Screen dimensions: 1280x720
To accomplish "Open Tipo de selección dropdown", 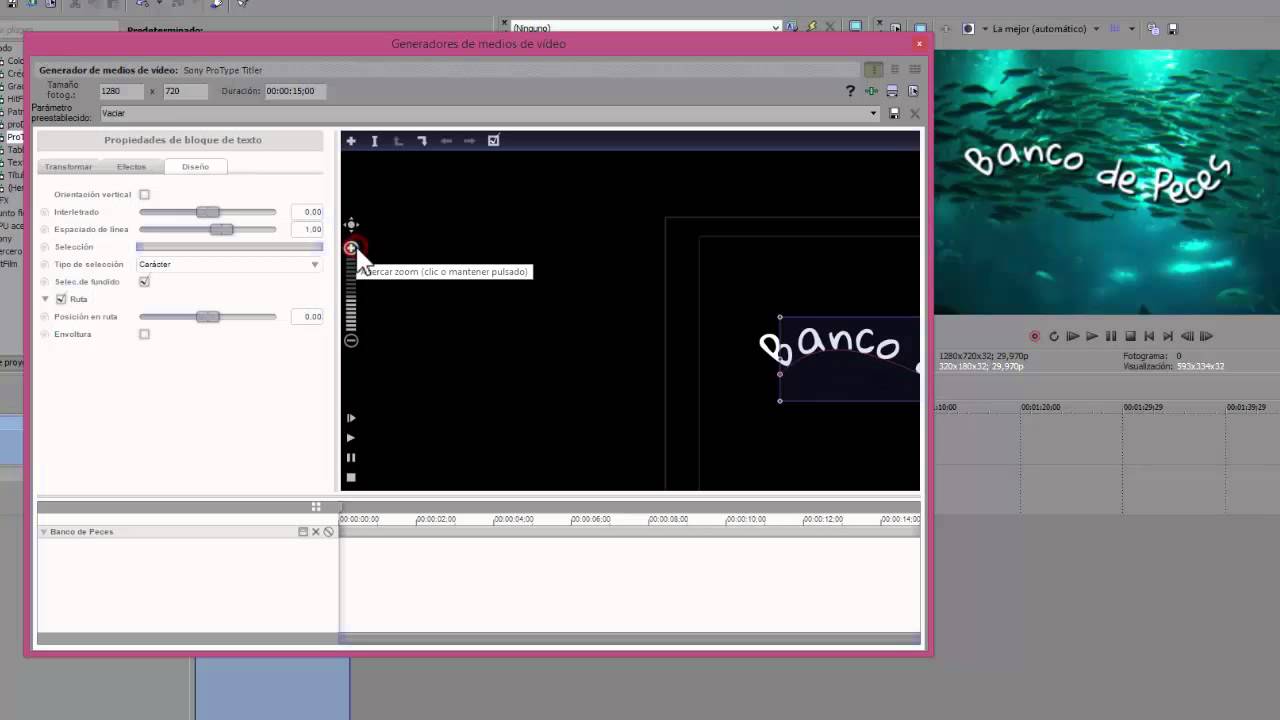I will click(x=229, y=265).
